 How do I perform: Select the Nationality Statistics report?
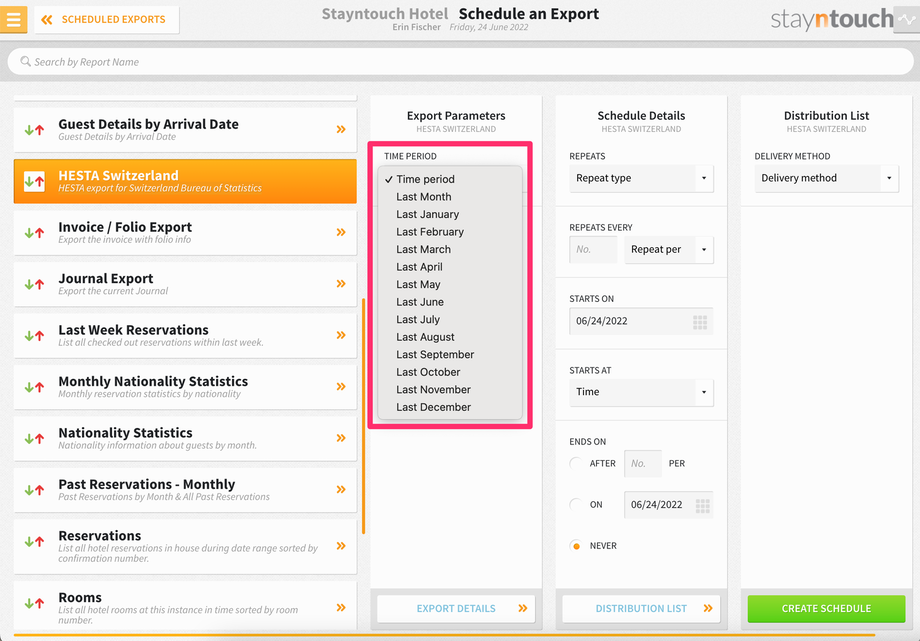(x=185, y=438)
